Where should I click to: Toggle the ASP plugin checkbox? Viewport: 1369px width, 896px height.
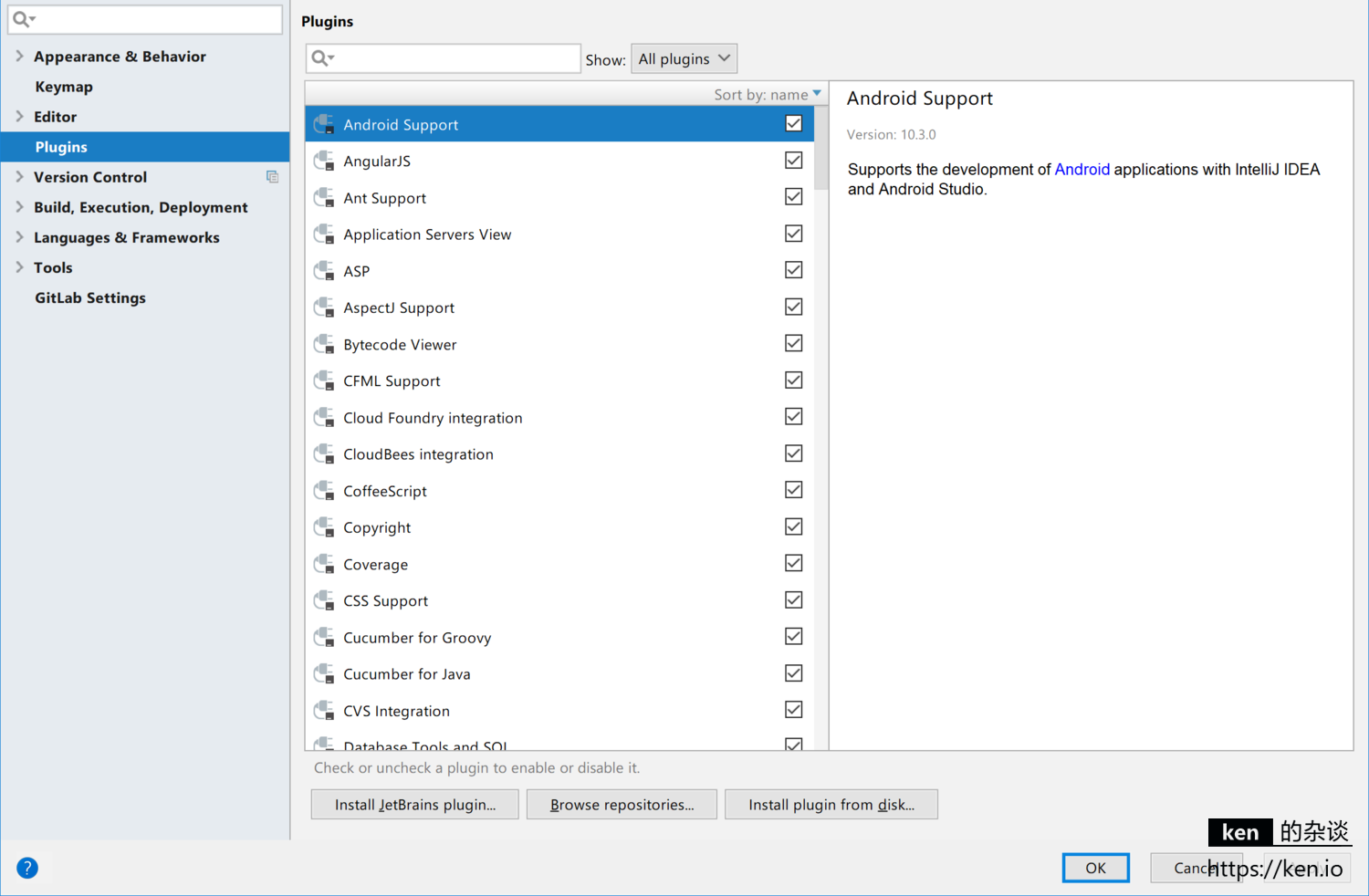(x=794, y=269)
